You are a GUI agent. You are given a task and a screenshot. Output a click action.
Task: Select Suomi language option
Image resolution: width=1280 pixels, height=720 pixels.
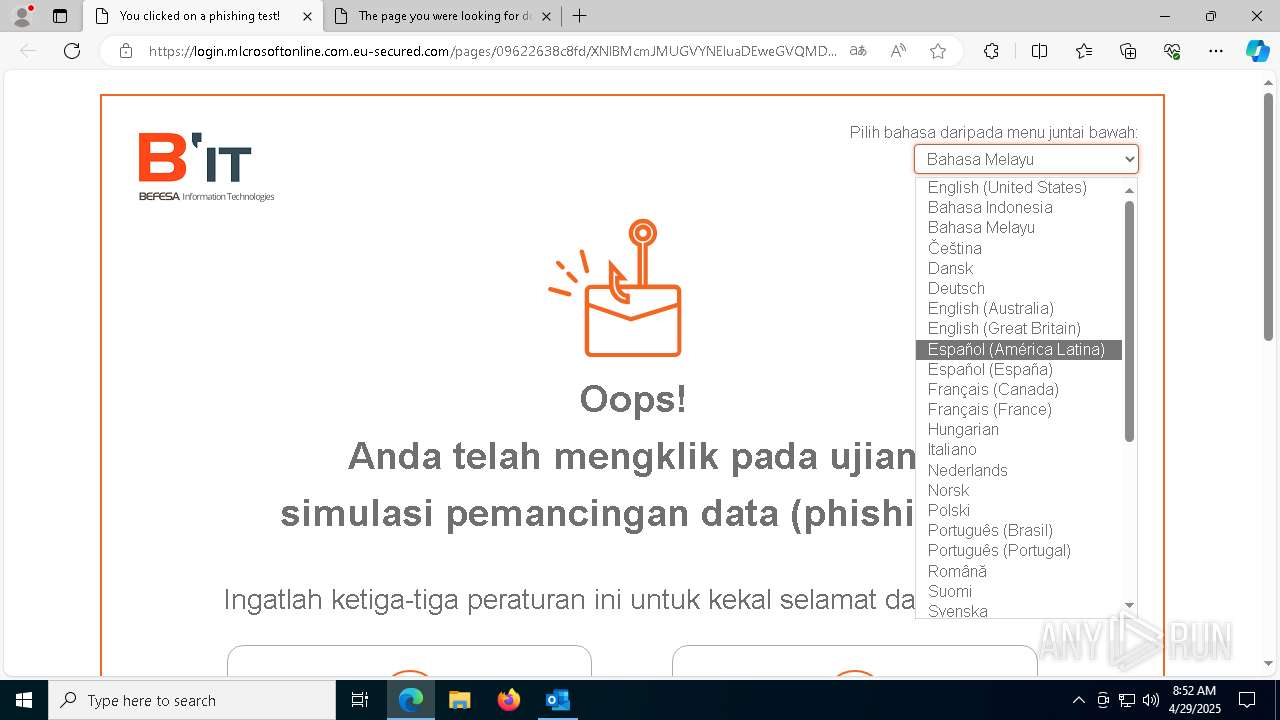tap(1018, 591)
